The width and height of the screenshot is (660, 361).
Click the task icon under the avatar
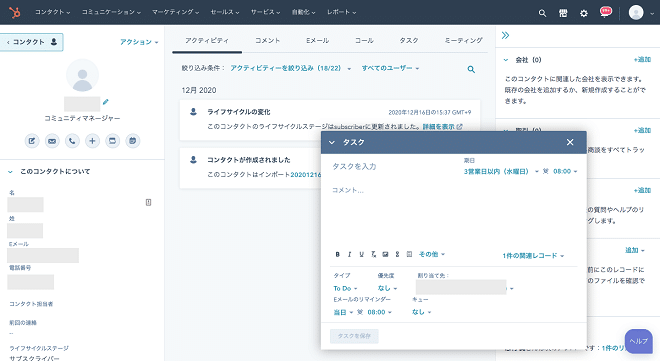coord(112,141)
